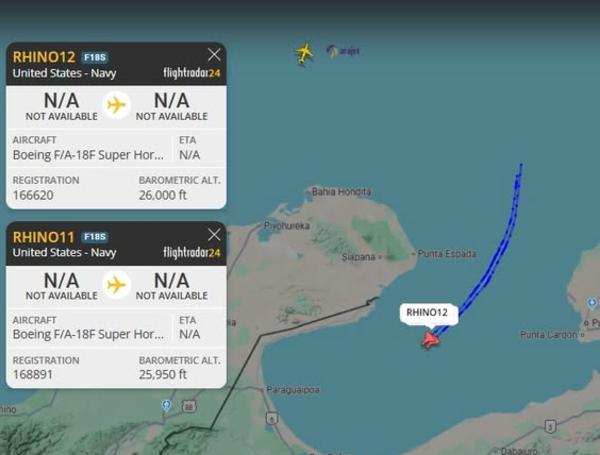Click the F18S badge next to RHINO11
Screen dimensions: 600x455
95,237
